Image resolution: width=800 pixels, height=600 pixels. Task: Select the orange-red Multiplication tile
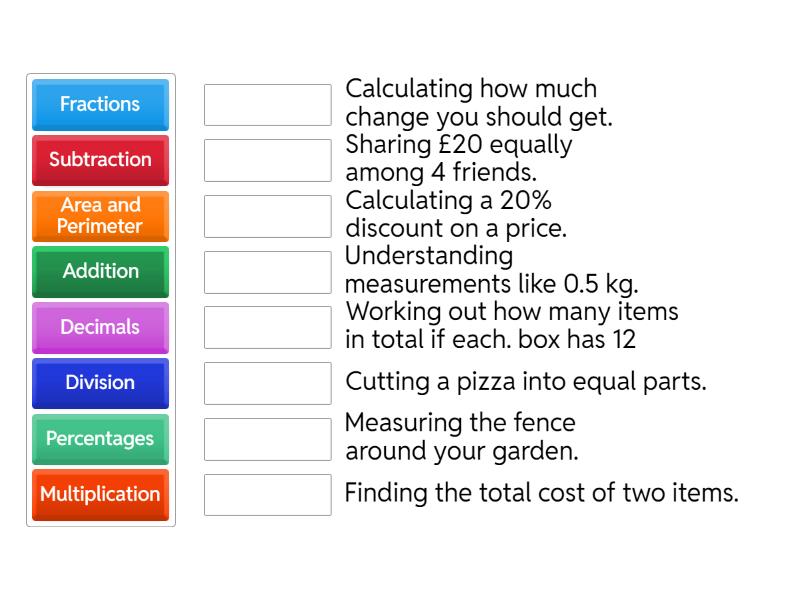point(100,494)
